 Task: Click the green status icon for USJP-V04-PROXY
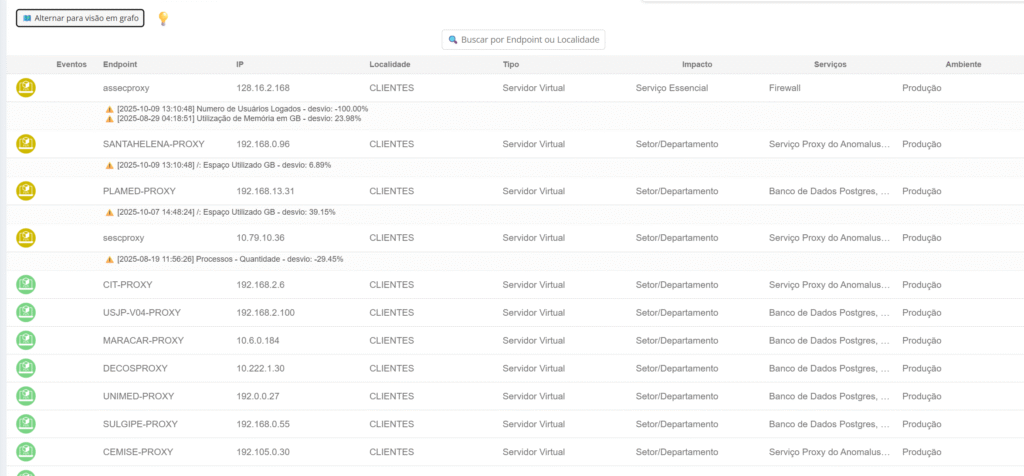(x=26, y=313)
